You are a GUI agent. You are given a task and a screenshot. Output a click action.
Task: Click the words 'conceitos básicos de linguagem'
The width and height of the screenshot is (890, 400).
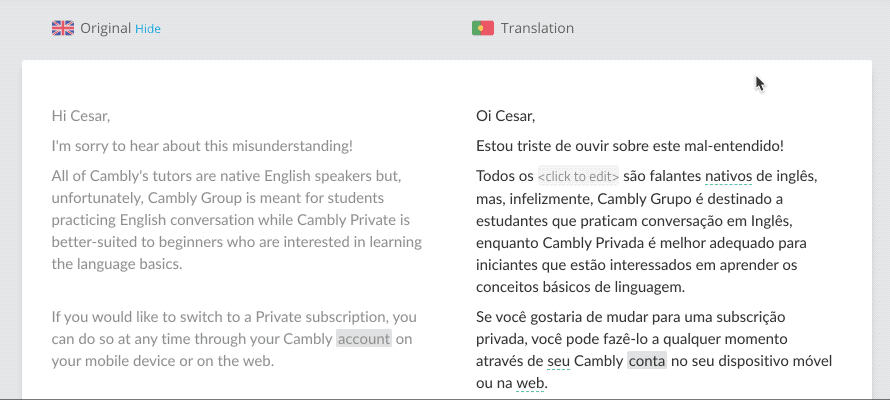581,287
